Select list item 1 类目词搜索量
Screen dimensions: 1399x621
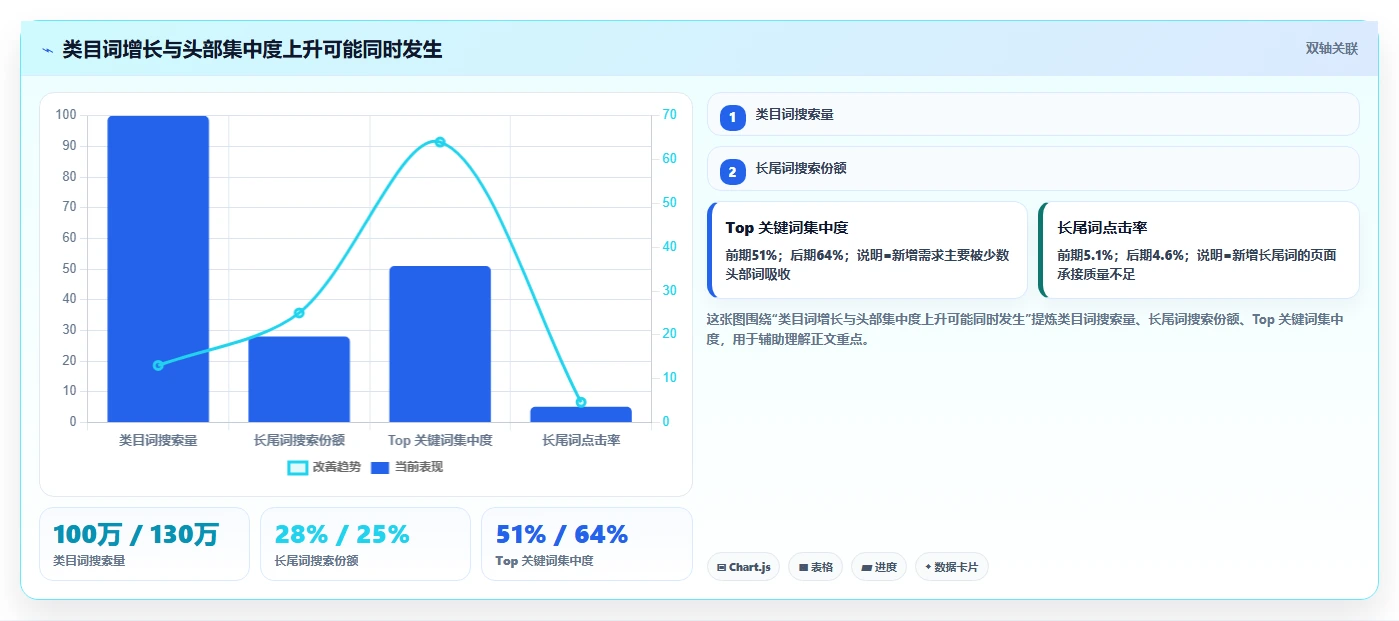point(1033,114)
